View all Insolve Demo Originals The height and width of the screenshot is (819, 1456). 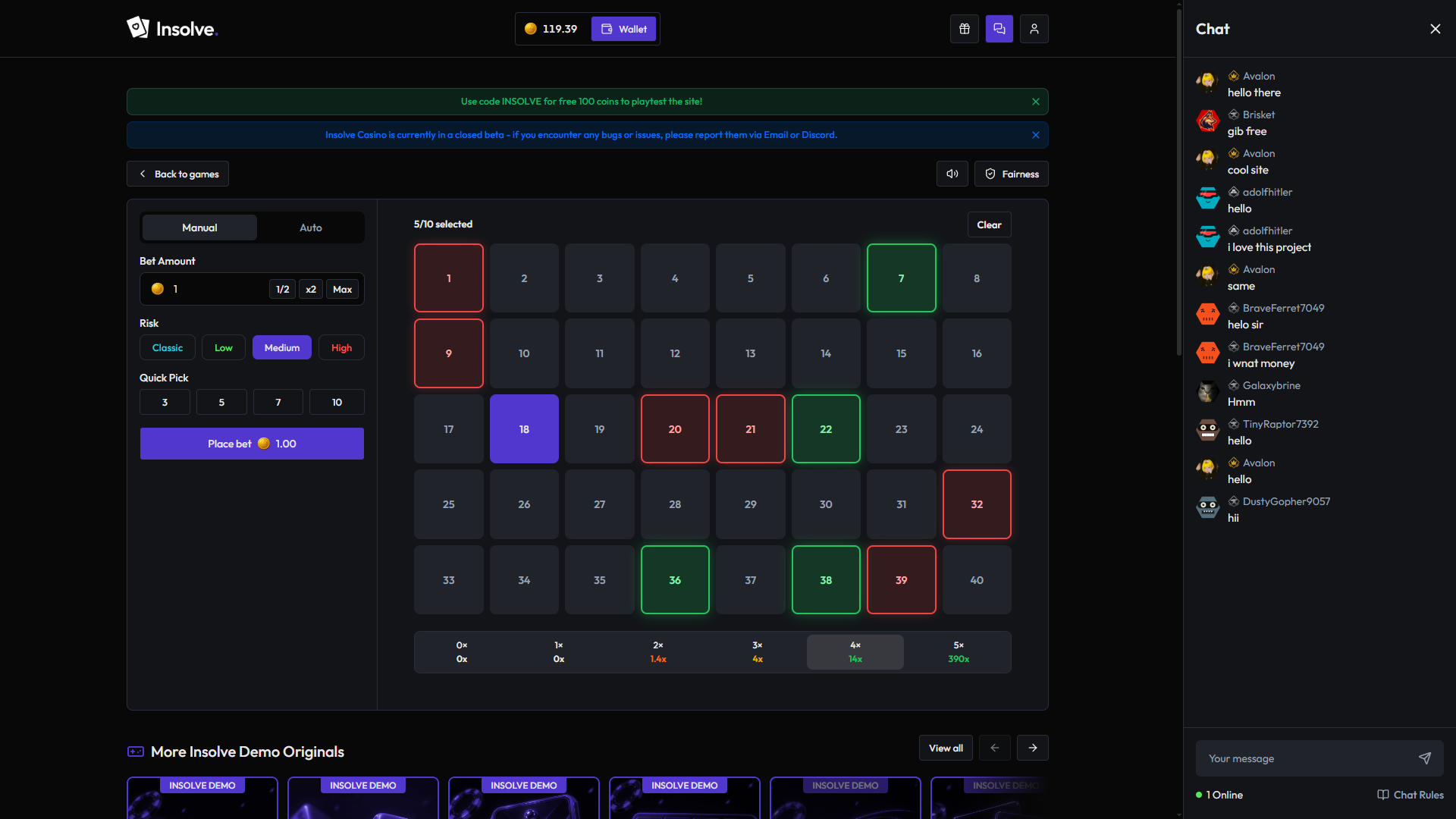click(946, 748)
